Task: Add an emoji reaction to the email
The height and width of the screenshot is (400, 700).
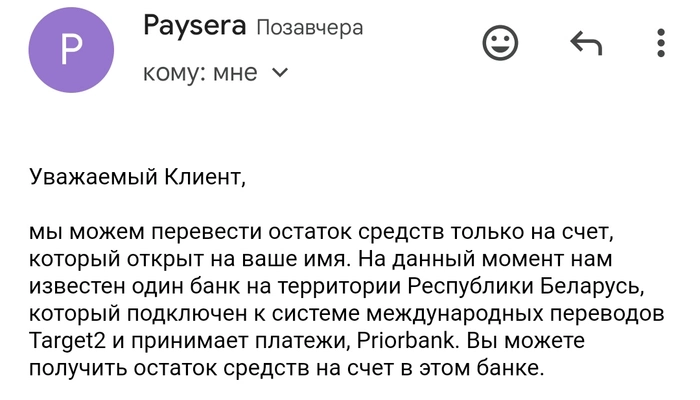Action: [500, 43]
